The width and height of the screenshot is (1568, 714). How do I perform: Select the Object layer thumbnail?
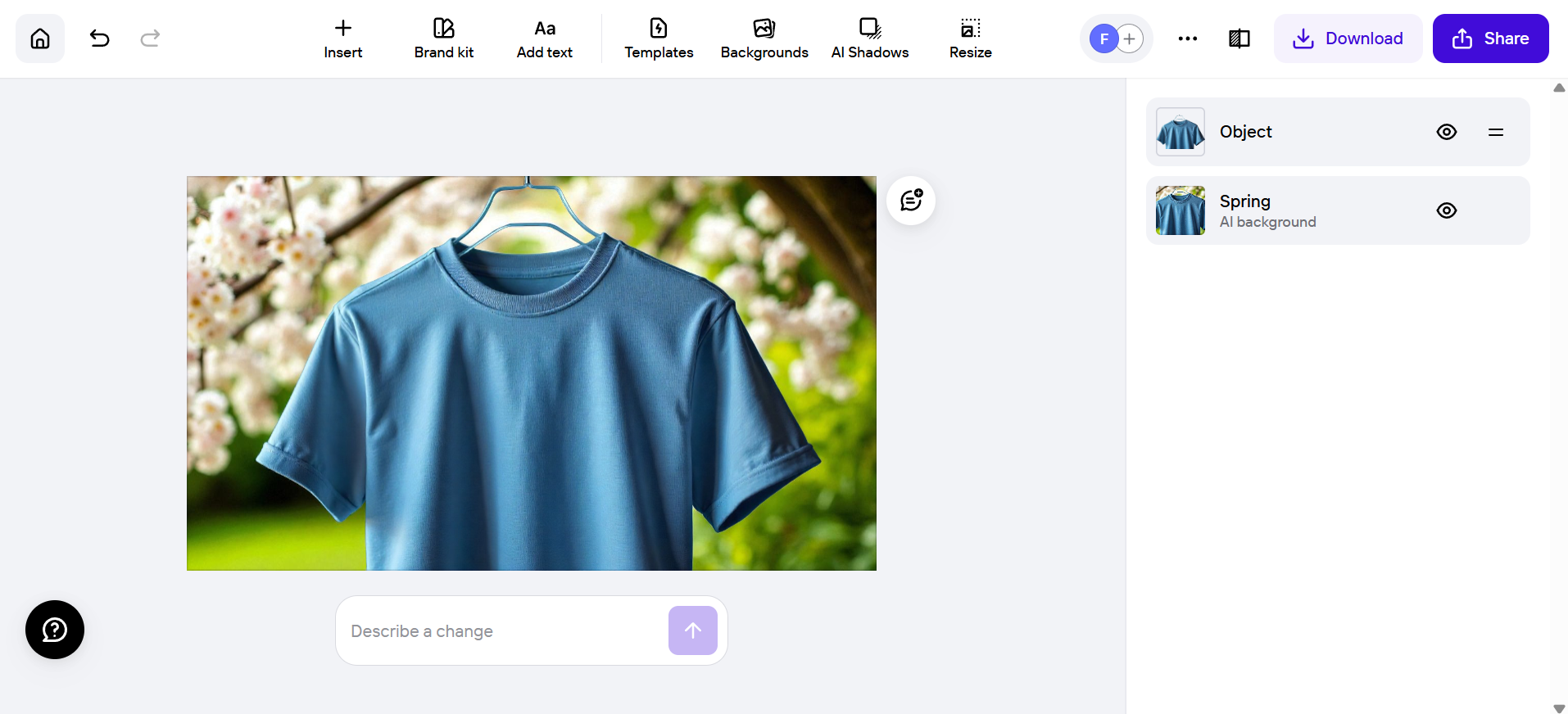(1180, 132)
